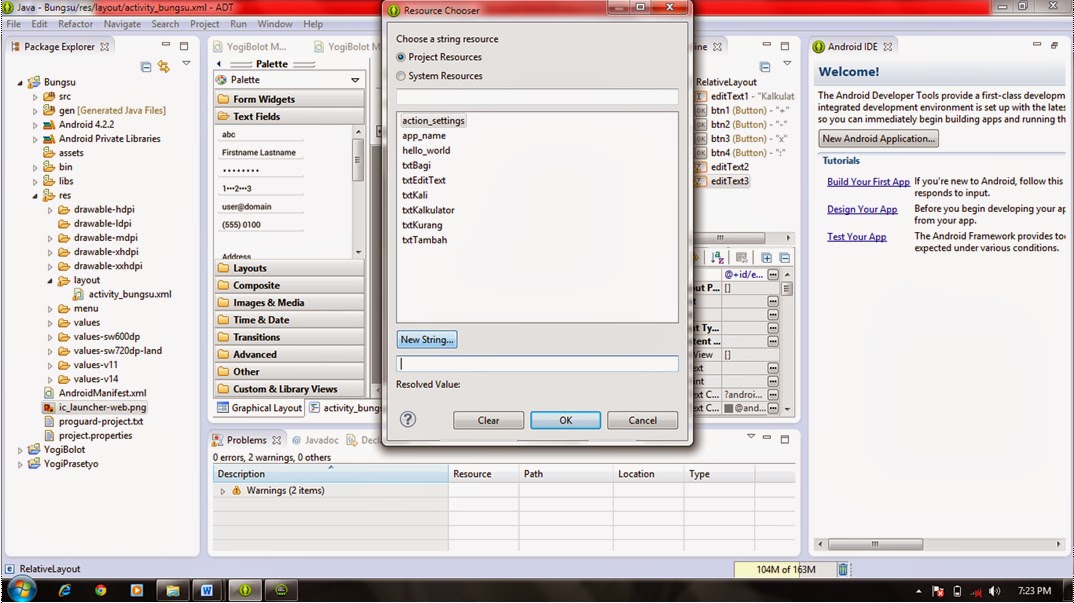The height and width of the screenshot is (603, 1074).
Task: Select txtKali string resource
Action: coord(415,195)
